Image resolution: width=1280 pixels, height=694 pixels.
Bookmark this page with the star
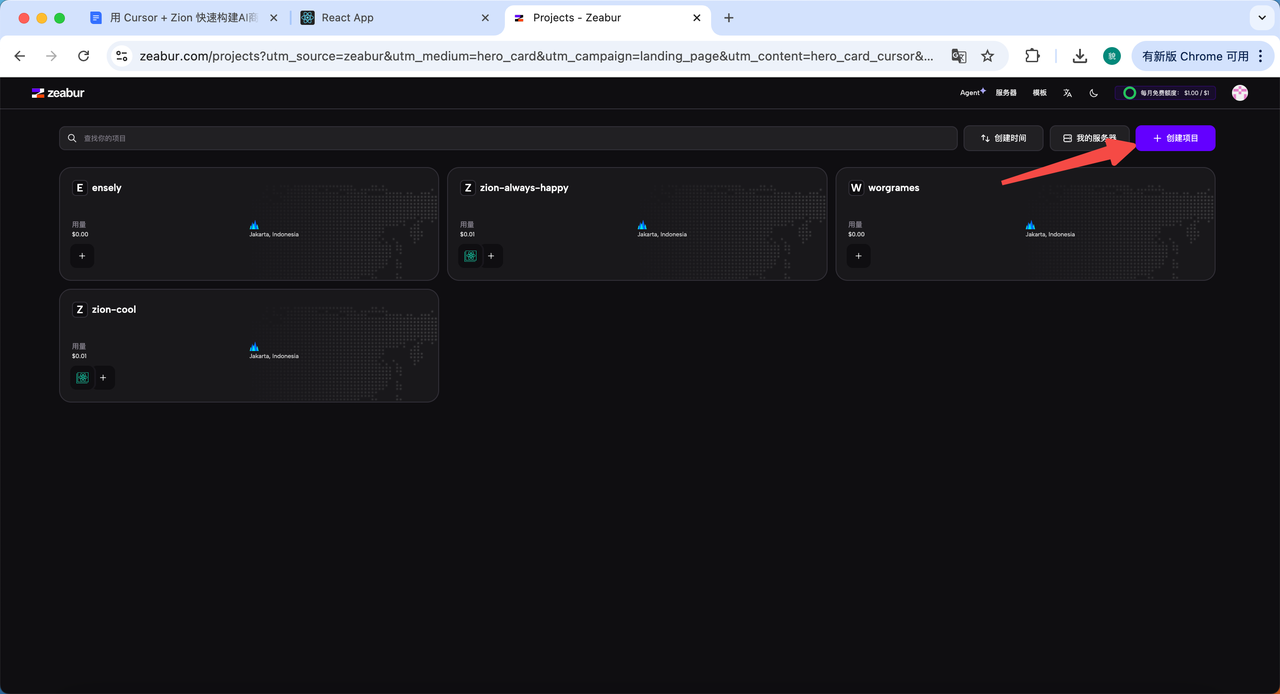click(988, 56)
